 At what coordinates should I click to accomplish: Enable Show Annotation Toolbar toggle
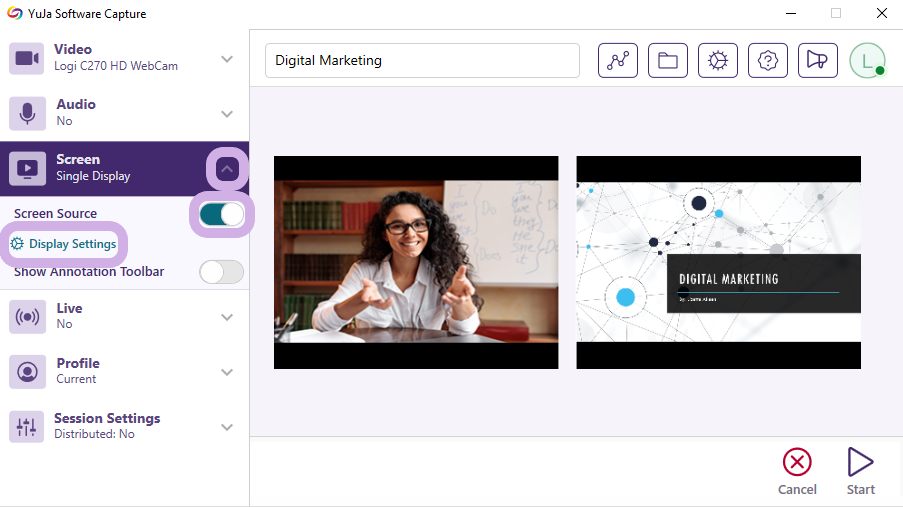coord(222,272)
